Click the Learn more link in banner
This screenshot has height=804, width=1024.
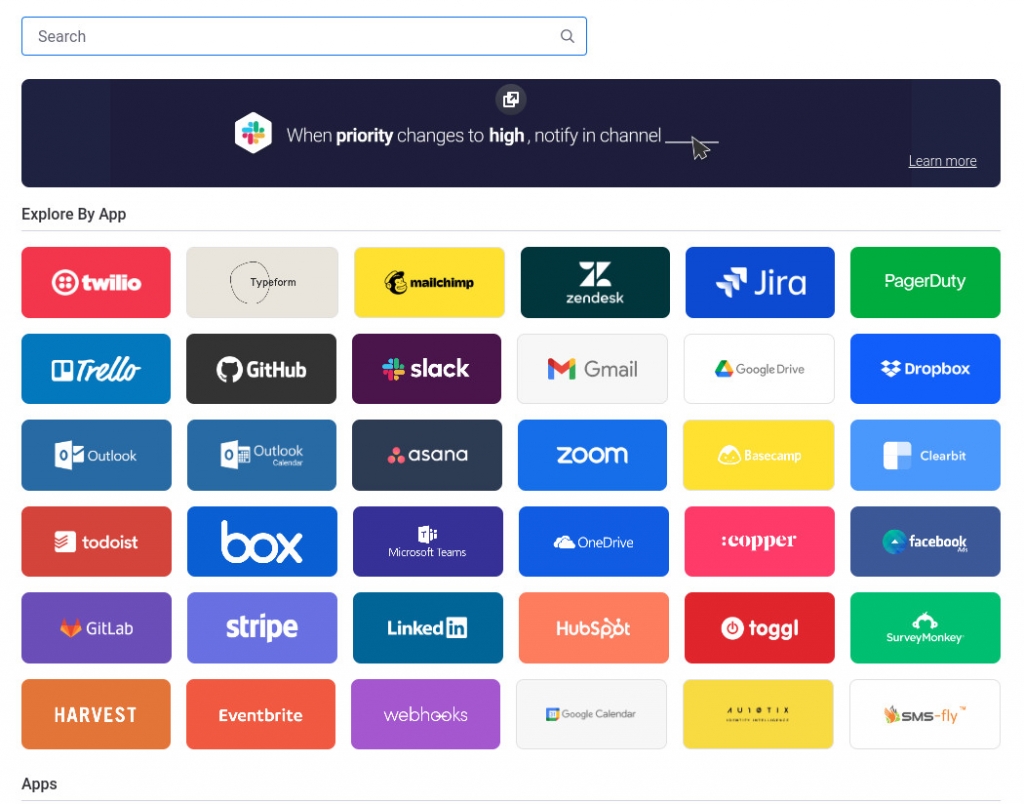pos(942,161)
